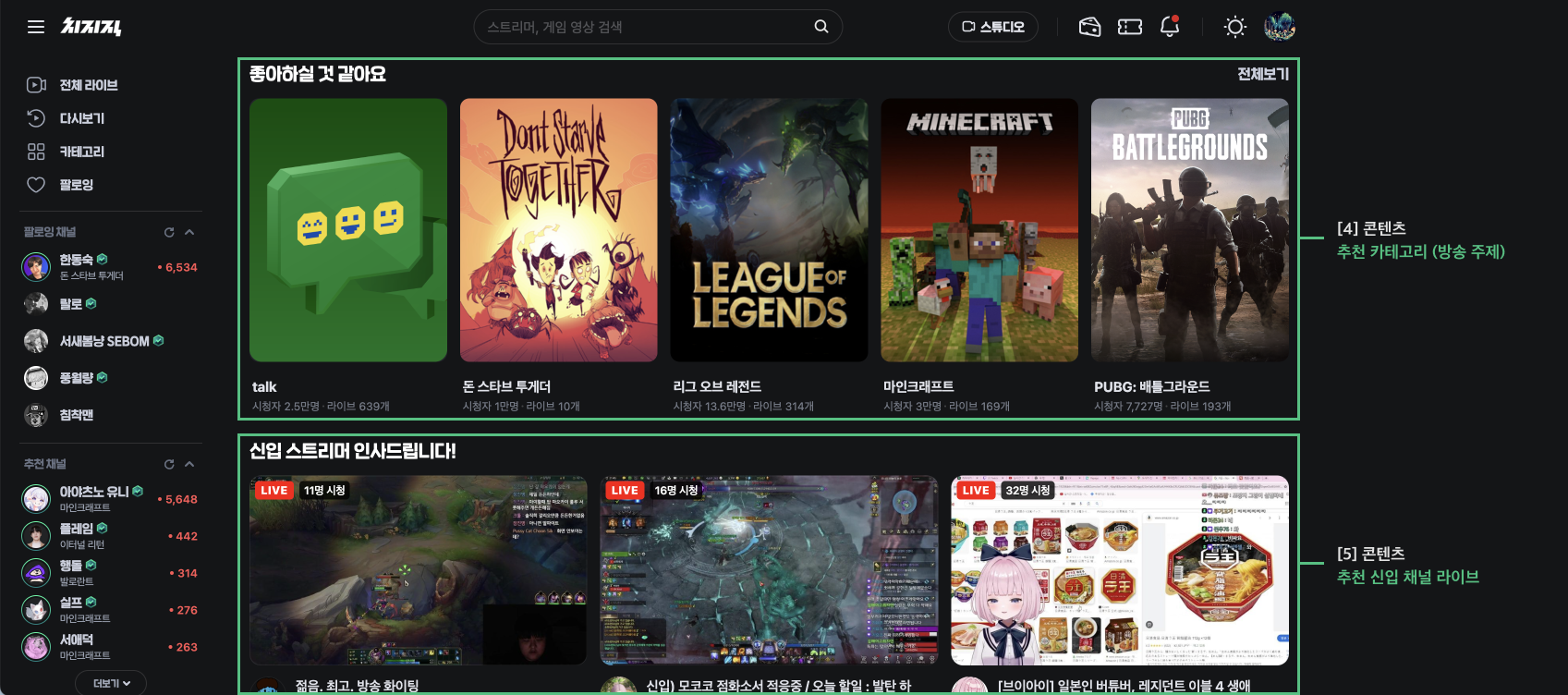Click stream title starting 신입) 모코코 점화소서
1568x695 pixels.
point(779,686)
